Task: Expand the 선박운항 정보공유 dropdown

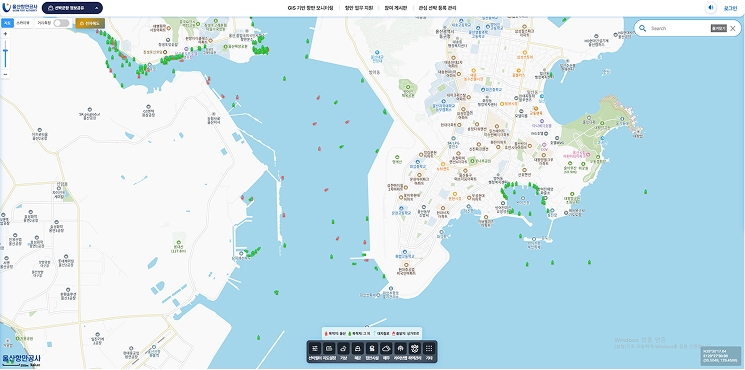Action: click(x=72, y=8)
